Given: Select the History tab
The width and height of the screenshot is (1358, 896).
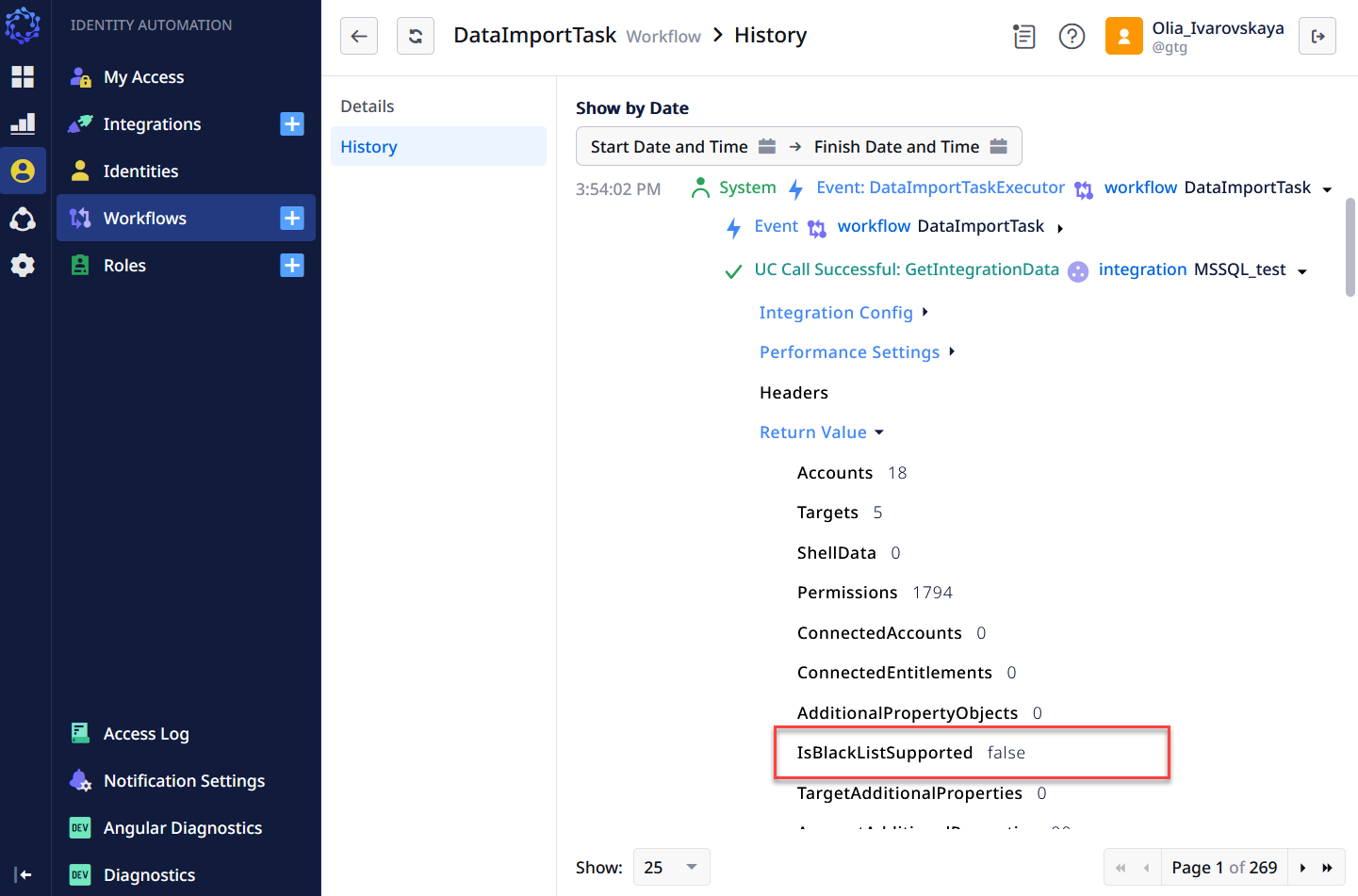Looking at the screenshot, I should tap(438, 146).
